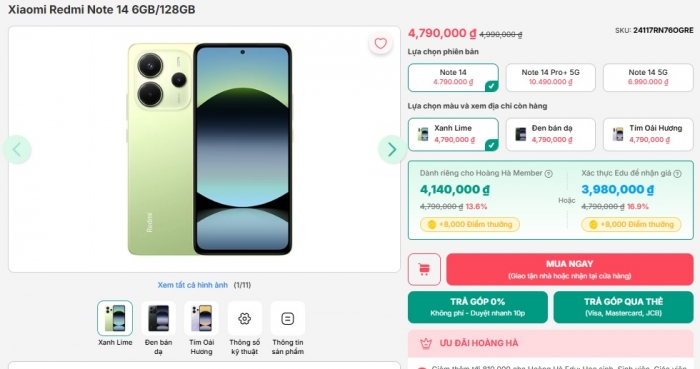Choose the Đen bán dạ color option
The image size is (700, 369).
point(550,134)
